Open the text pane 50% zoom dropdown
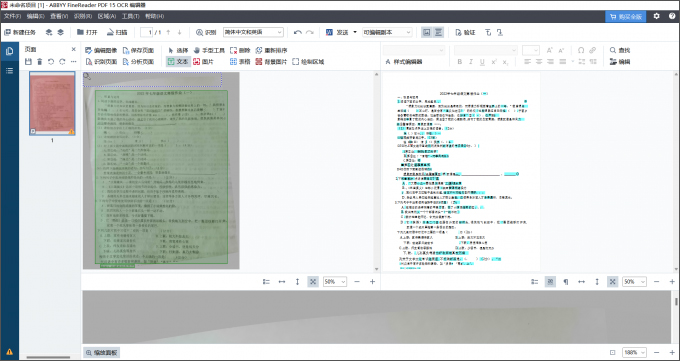Viewport: 680px width, 361px height. pos(634,282)
